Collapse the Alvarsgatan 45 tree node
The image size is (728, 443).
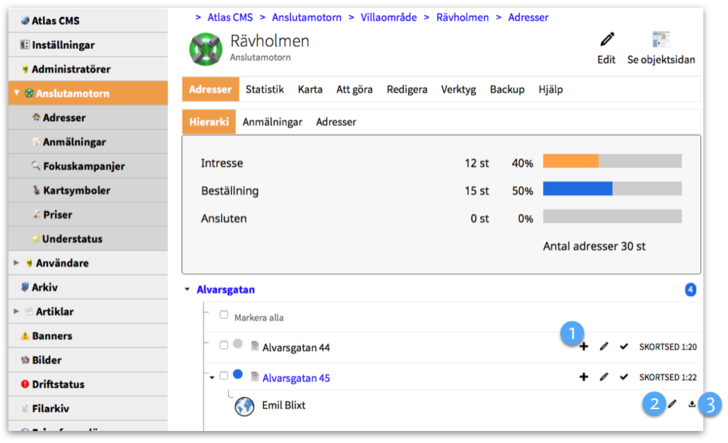point(211,377)
